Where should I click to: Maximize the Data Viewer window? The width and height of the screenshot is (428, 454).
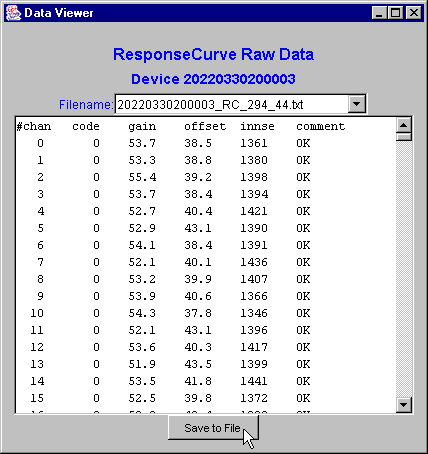coord(396,13)
